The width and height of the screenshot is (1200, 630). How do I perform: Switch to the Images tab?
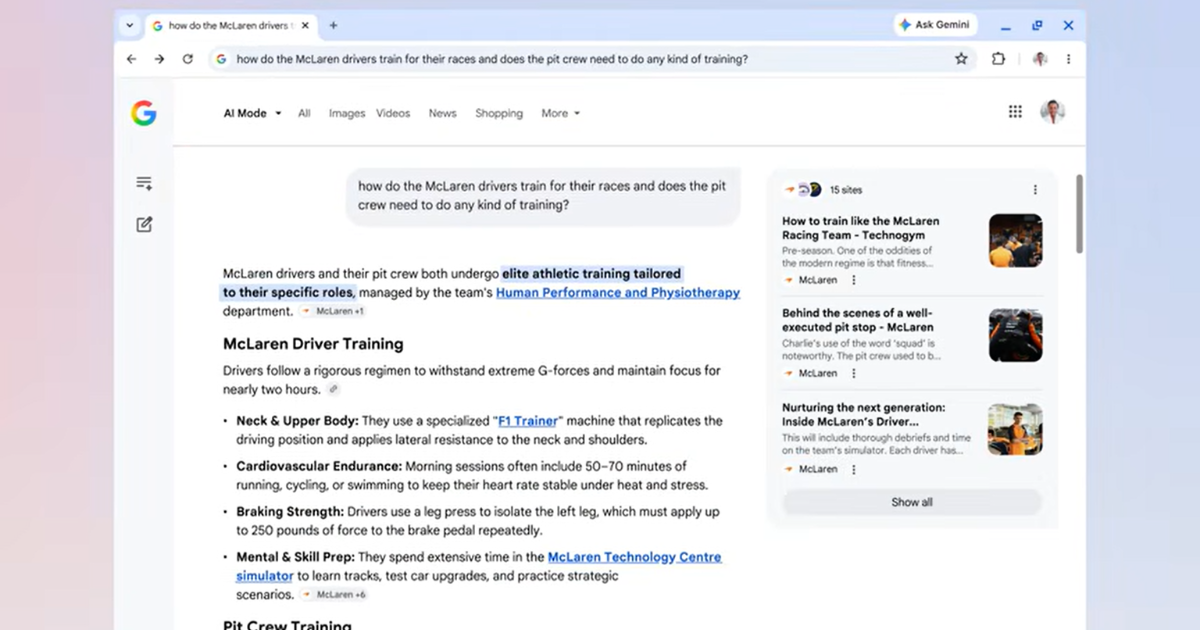347,113
